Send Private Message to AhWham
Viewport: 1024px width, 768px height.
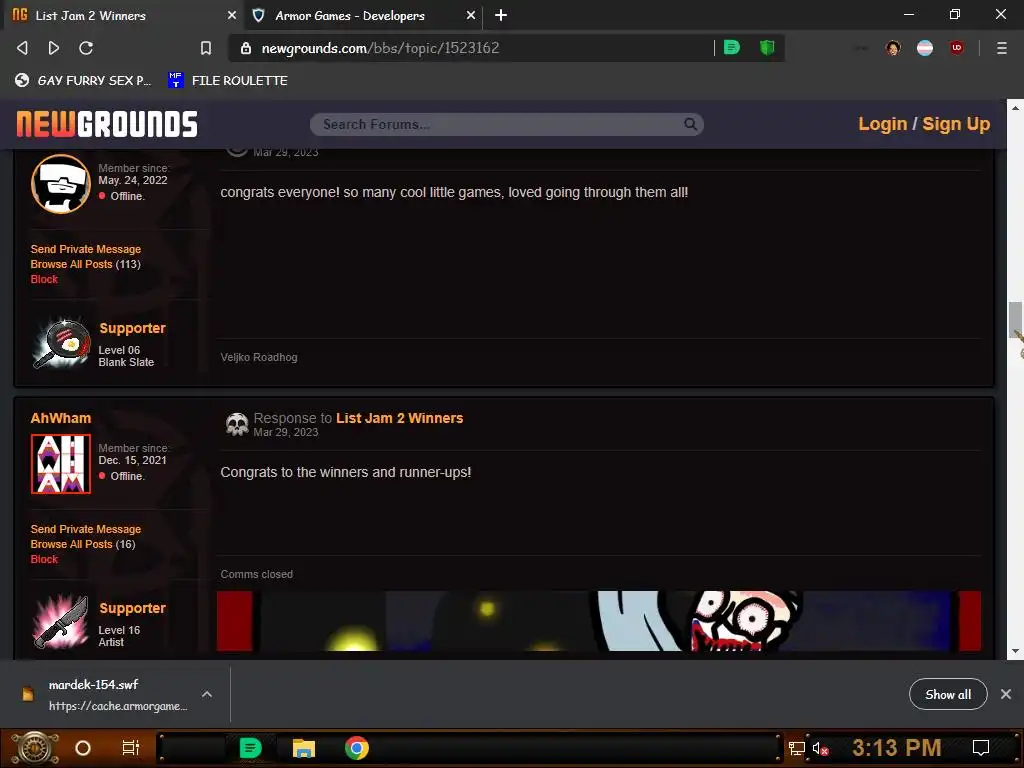coord(86,529)
